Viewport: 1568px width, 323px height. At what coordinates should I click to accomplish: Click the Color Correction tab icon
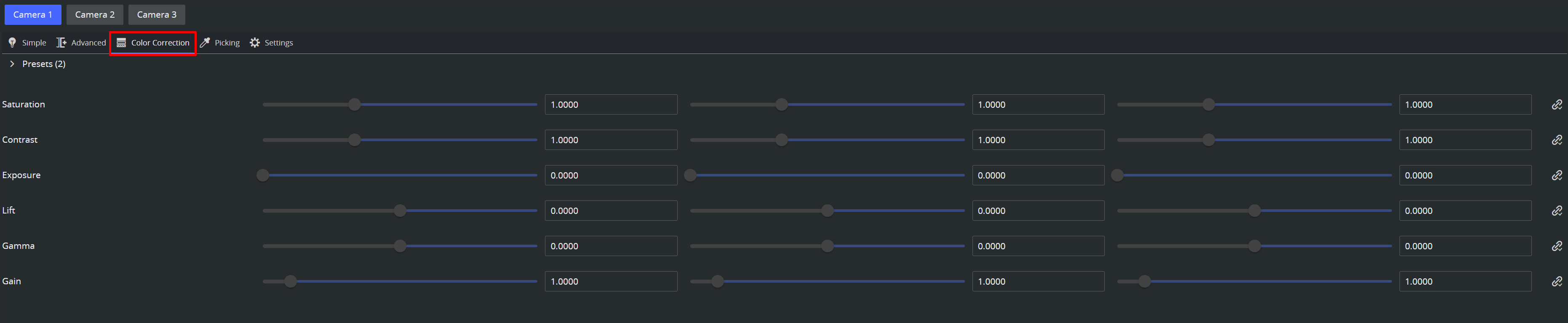click(121, 43)
